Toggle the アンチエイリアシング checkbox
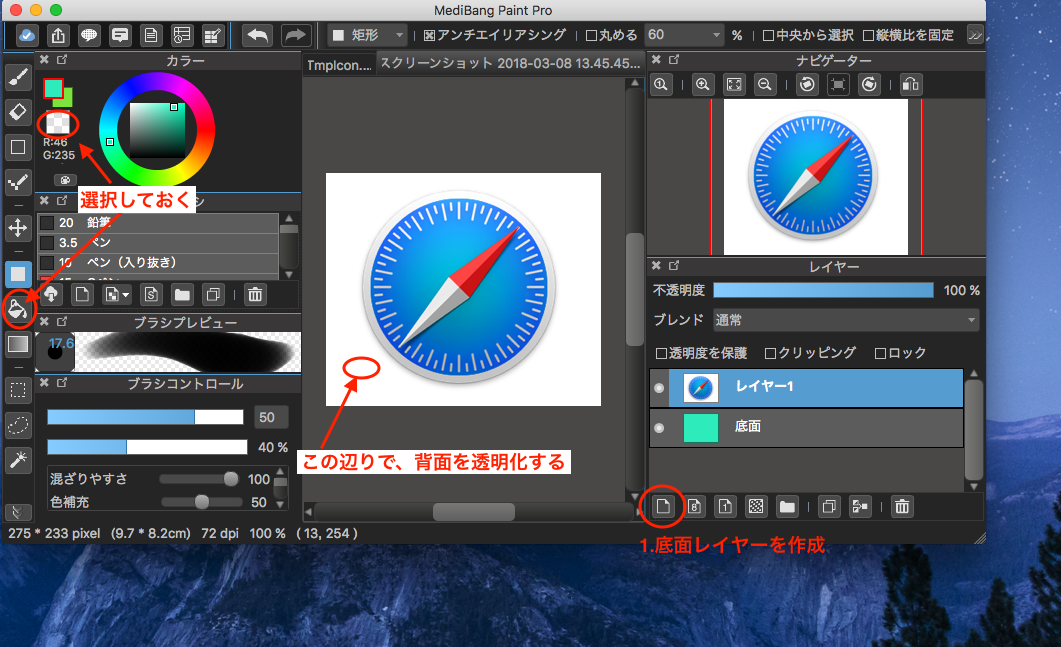Screen dimensions: 1061x647 (x=429, y=35)
